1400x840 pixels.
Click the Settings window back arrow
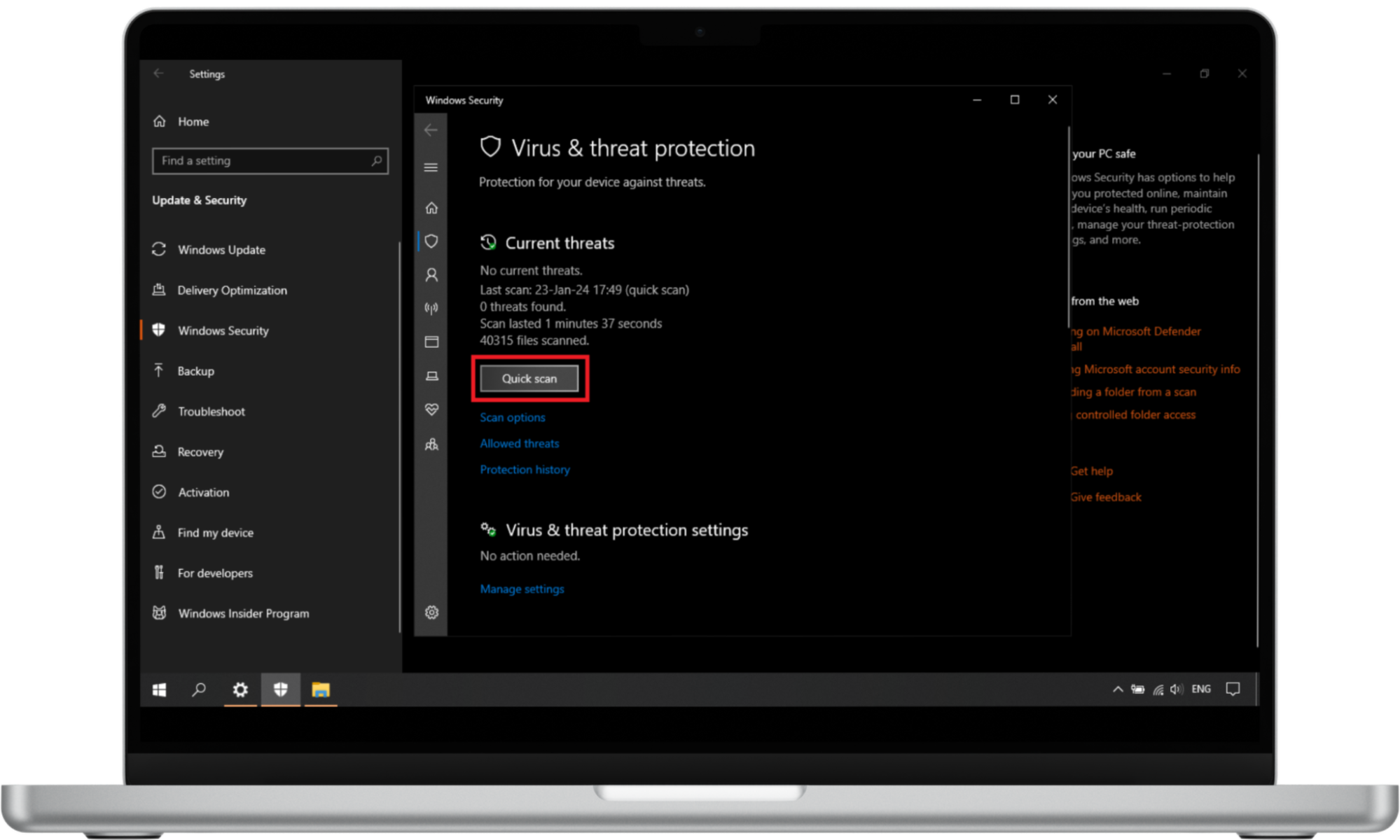coord(159,73)
